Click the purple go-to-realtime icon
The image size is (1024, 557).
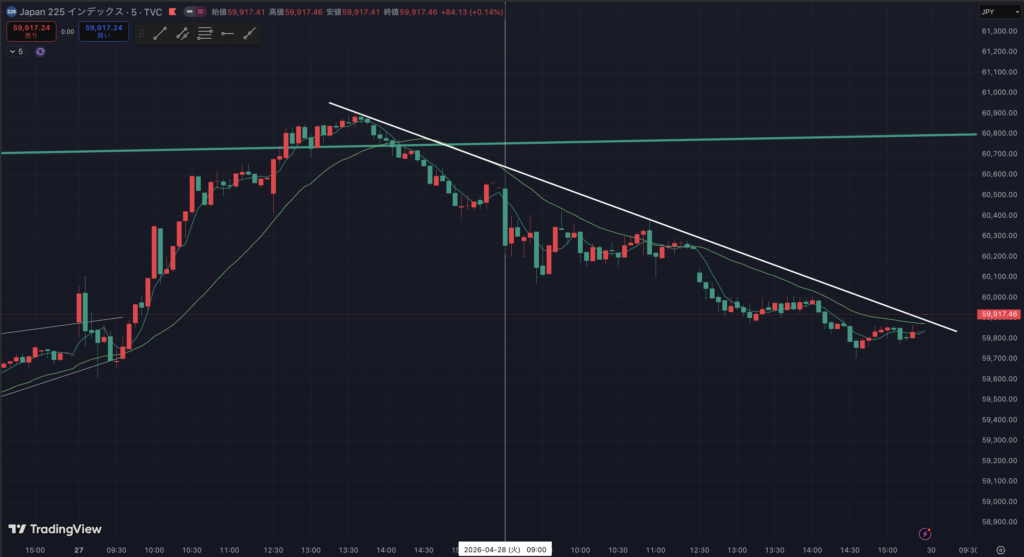pyautogui.click(x=926, y=532)
